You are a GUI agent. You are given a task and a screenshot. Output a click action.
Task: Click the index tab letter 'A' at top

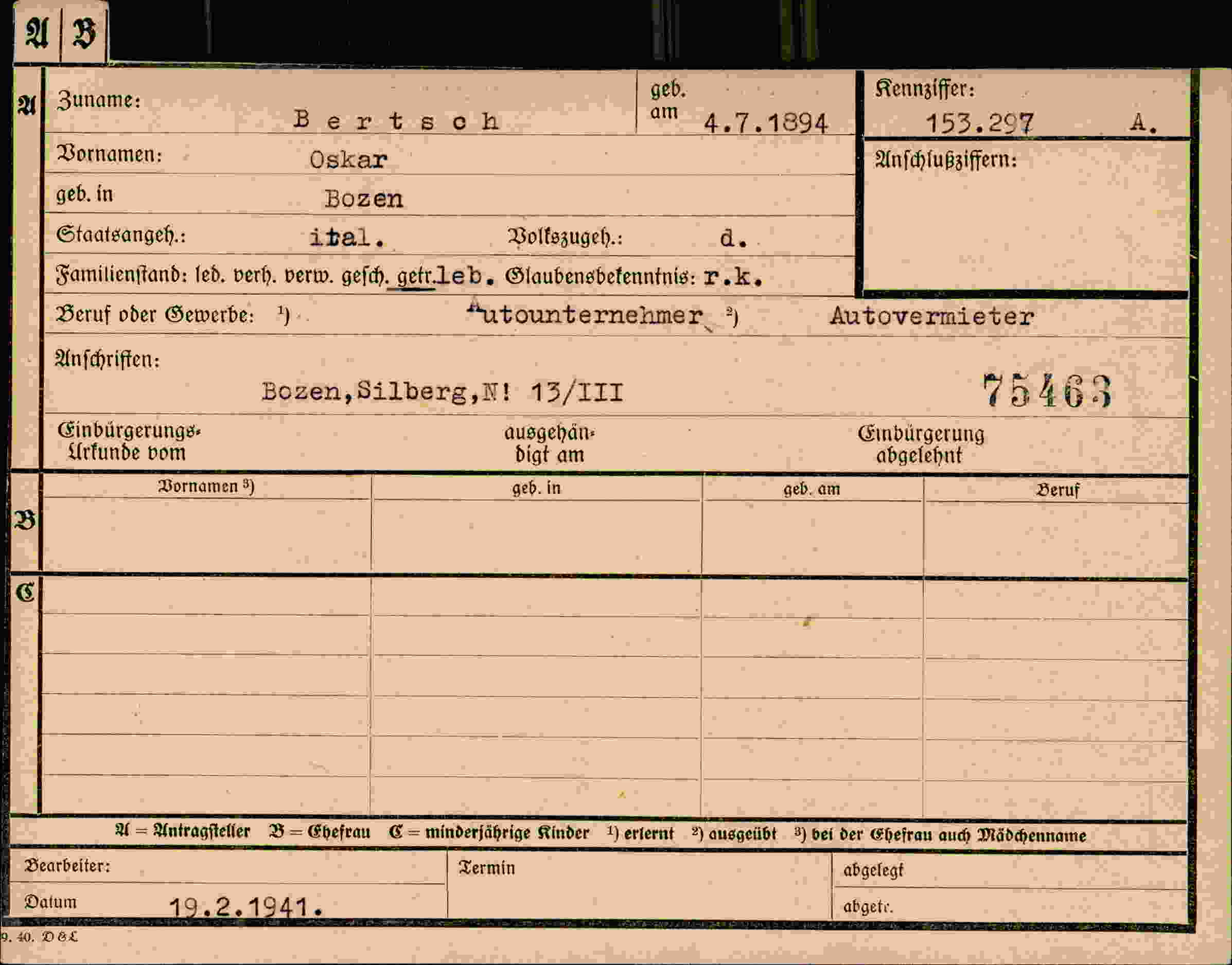tap(37, 32)
